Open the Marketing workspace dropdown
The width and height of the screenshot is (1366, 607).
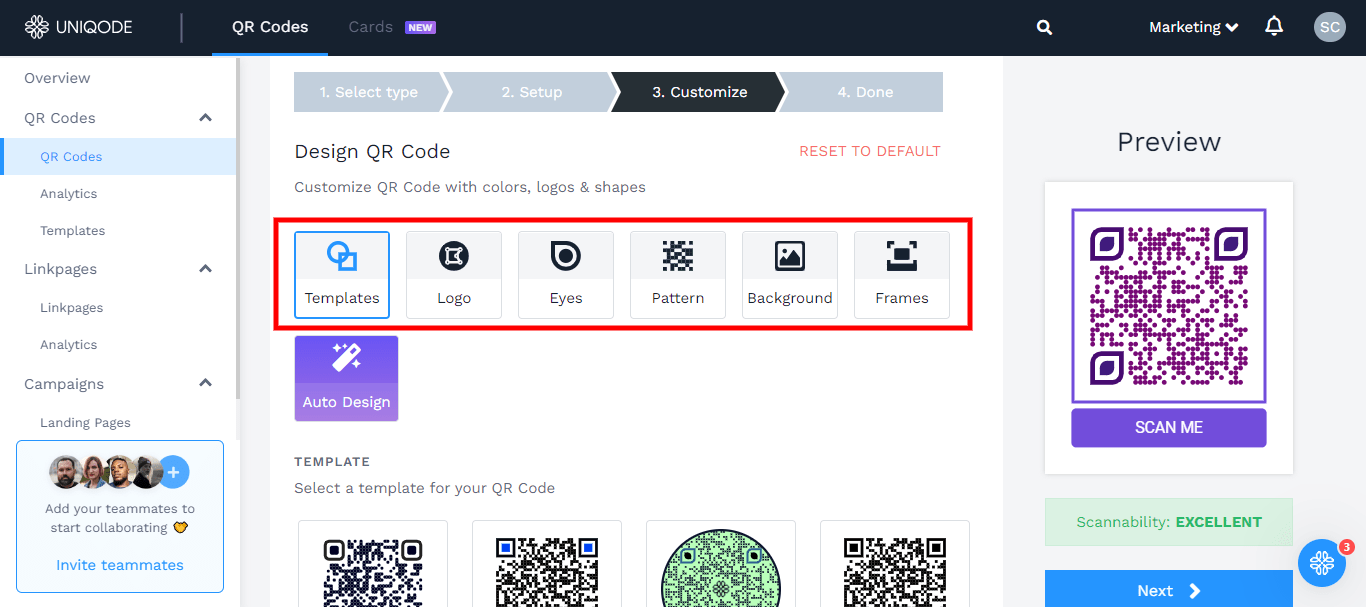(1193, 27)
